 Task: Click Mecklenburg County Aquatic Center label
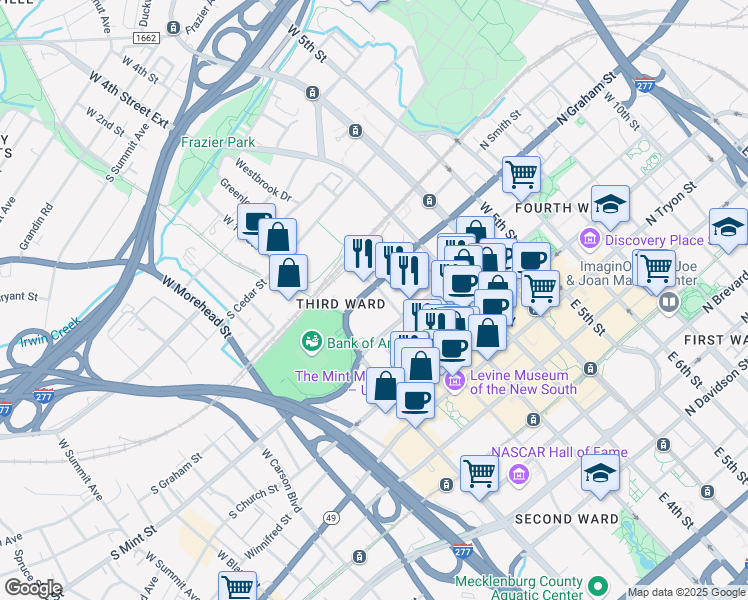(519, 588)
